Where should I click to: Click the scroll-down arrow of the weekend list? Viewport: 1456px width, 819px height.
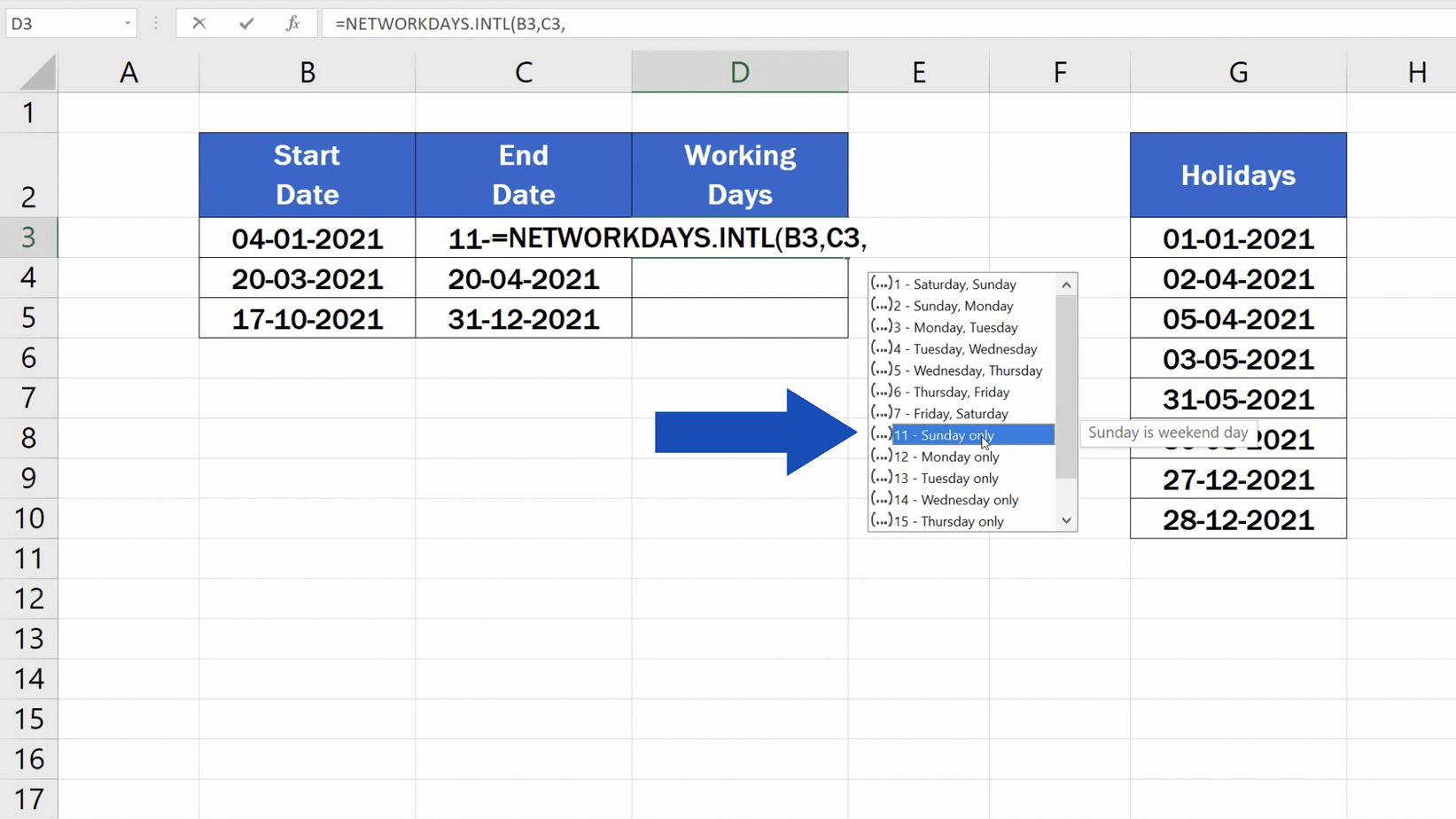[1065, 520]
